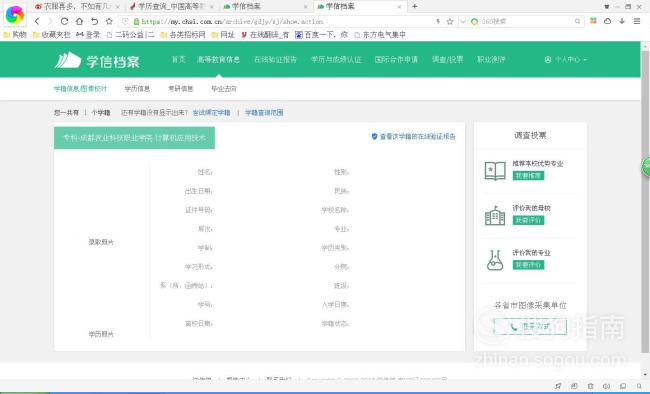Screen dimensions: 650x394
Task: Click button under 评价我的母校
Action: [x=528, y=220]
